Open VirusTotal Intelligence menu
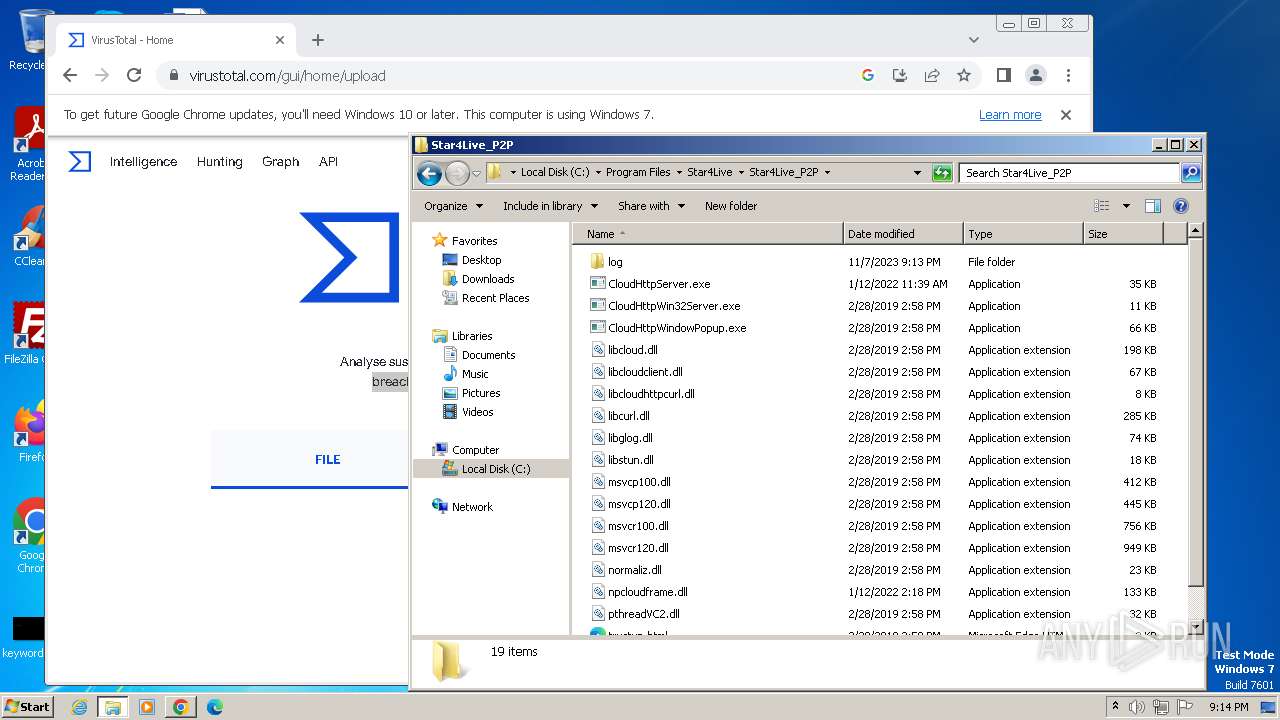This screenshot has width=1280, height=720. pos(143,162)
